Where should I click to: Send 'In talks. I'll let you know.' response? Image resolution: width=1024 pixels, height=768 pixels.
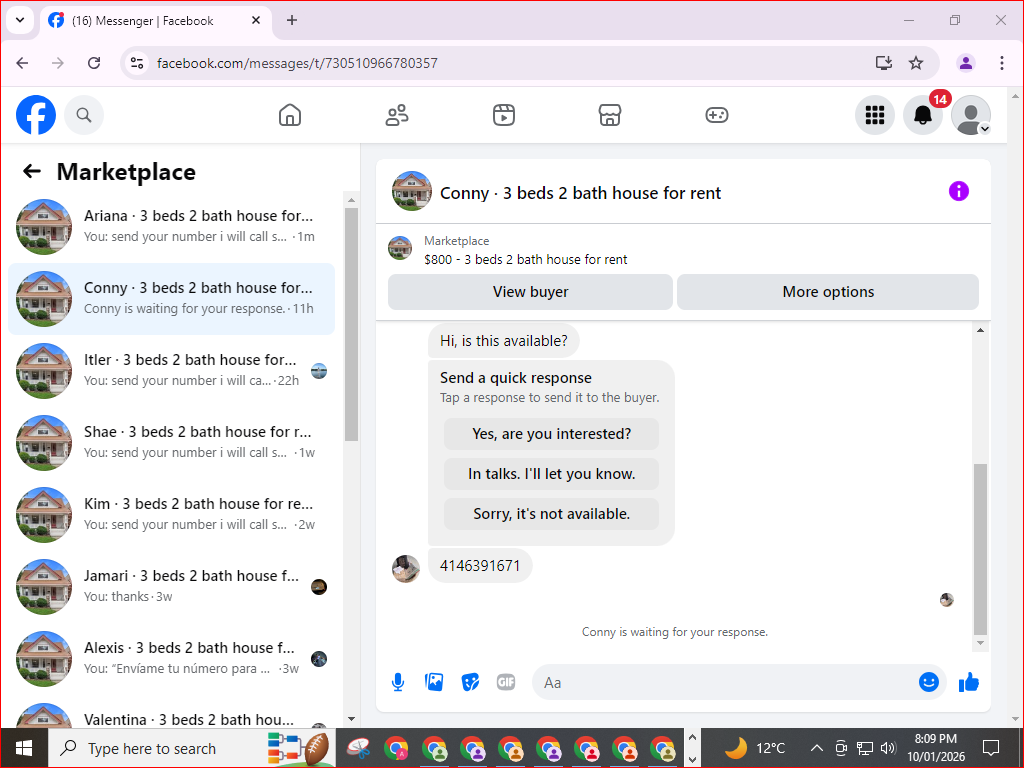[551, 474]
